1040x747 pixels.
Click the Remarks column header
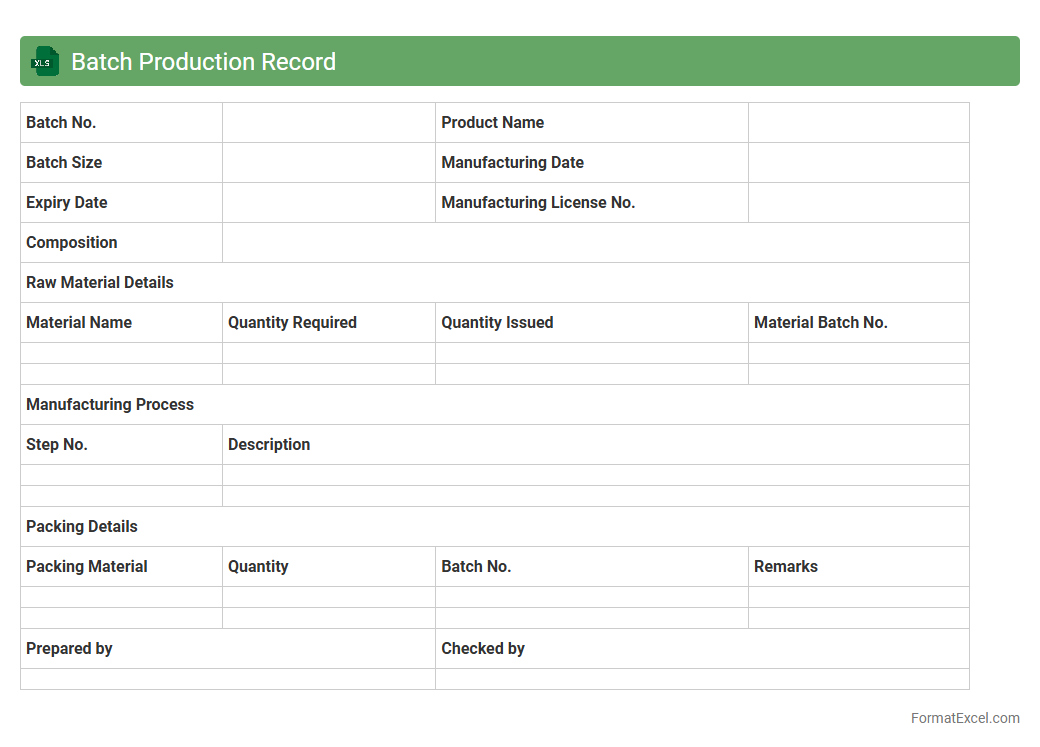pyautogui.click(x=785, y=566)
